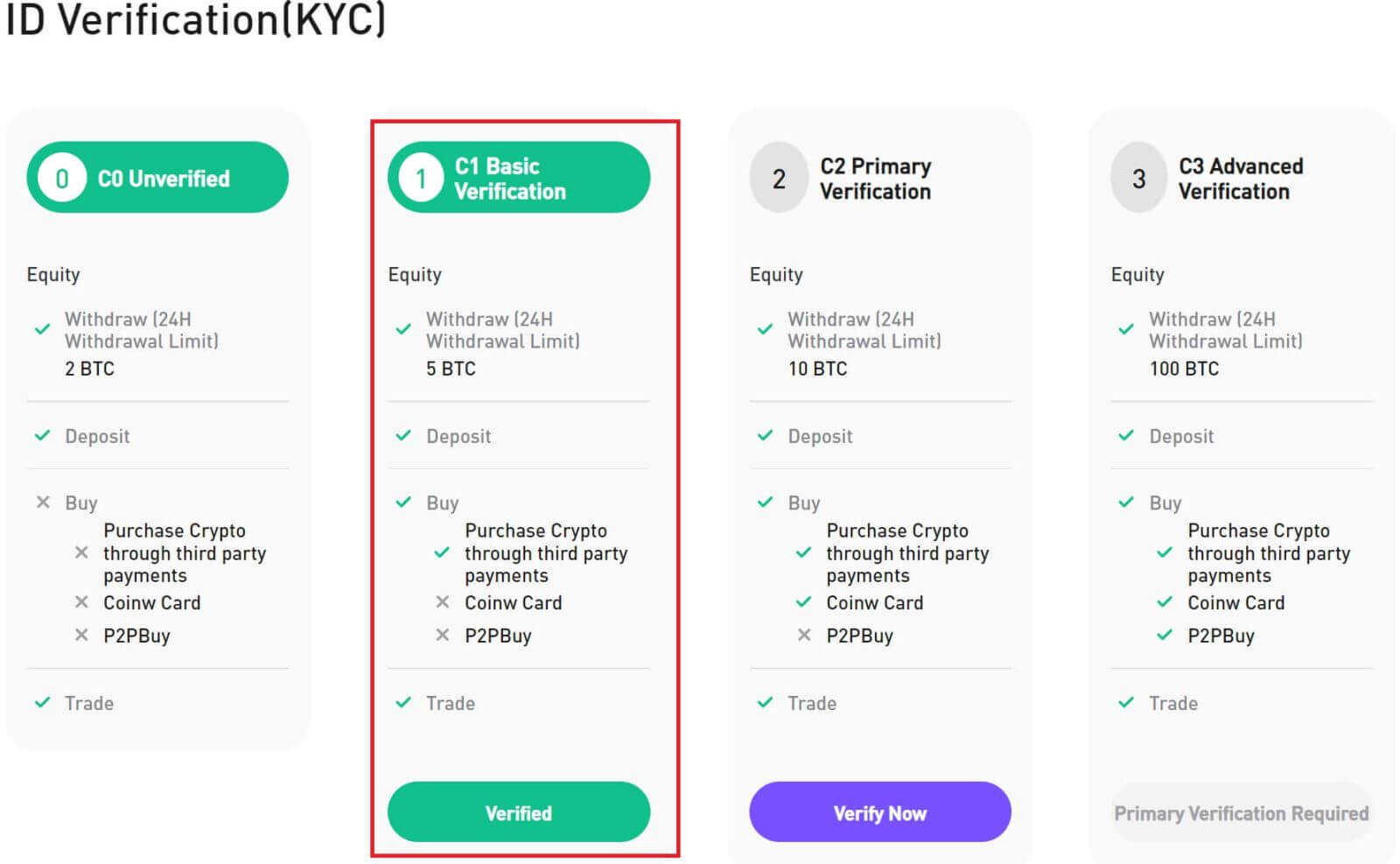Select the C1 Basic Verification header pill
Screen dimensions: 1400x864
point(519,178)
